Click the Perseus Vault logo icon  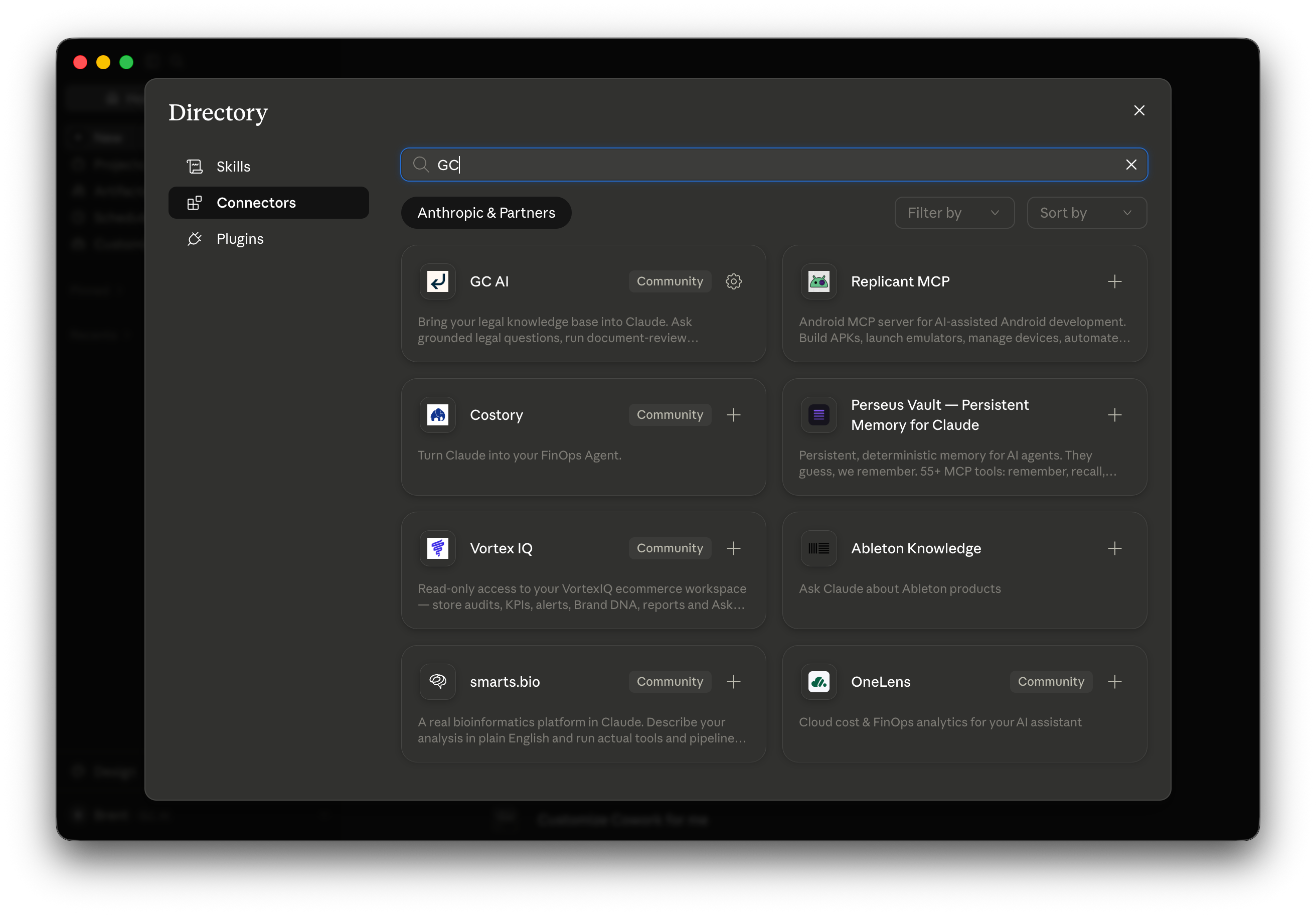[818, 415]
